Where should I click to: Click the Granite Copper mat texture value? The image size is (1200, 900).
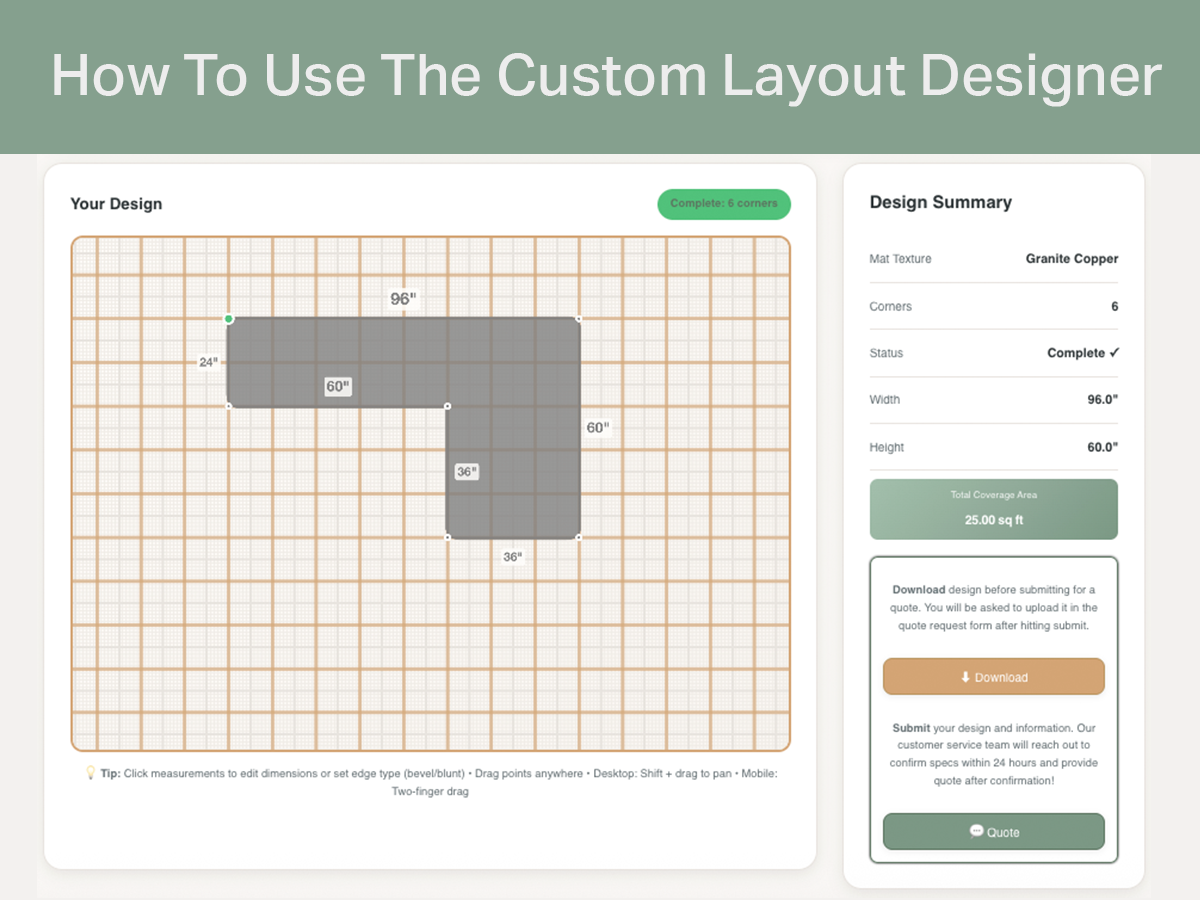[1071, 259]
